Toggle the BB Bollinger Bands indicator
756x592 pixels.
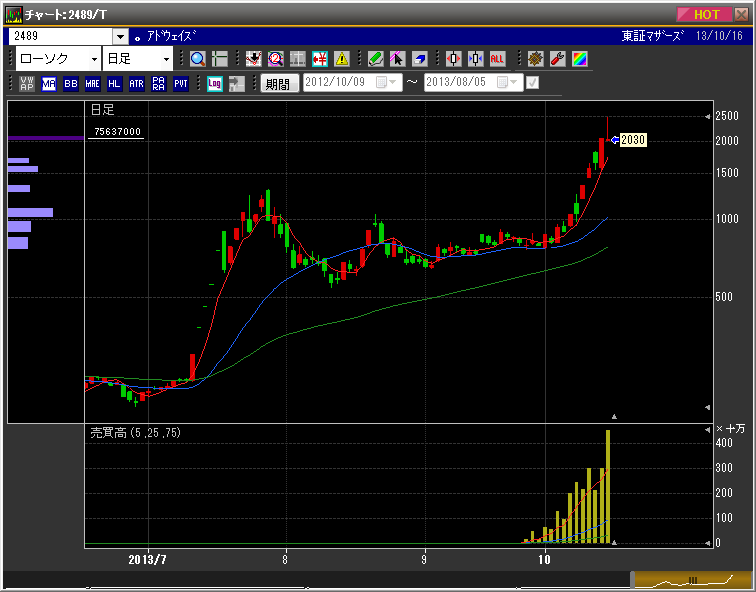71,84
